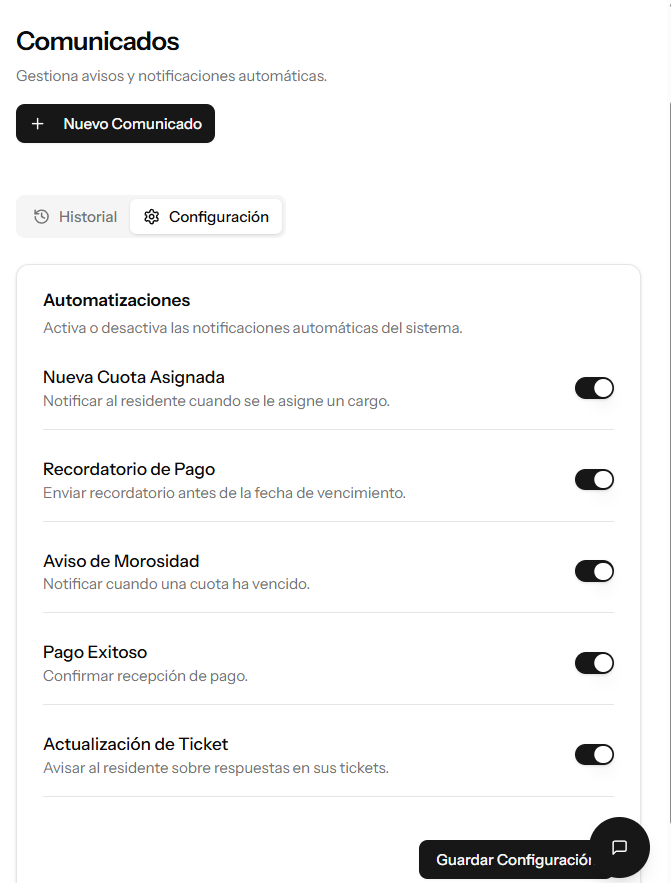Disable Pago Exitoso confirmation

point(595,662)
